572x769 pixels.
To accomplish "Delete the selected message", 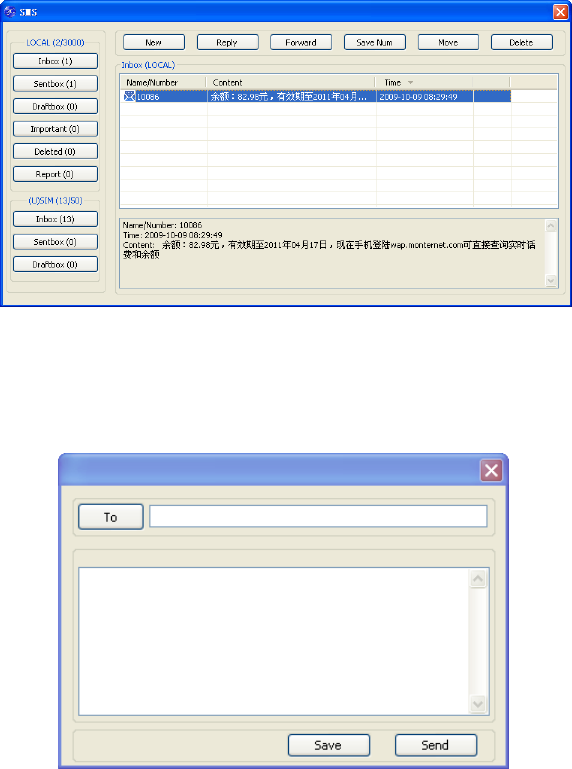I will click(521, 42).
